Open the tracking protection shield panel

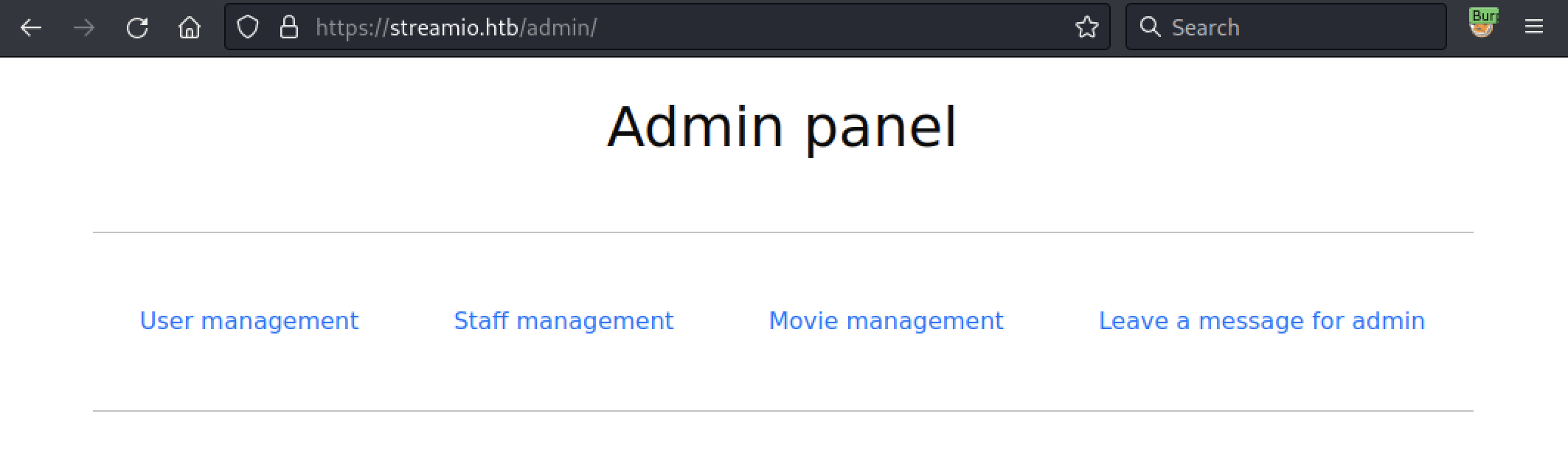[x=248, y=28]
